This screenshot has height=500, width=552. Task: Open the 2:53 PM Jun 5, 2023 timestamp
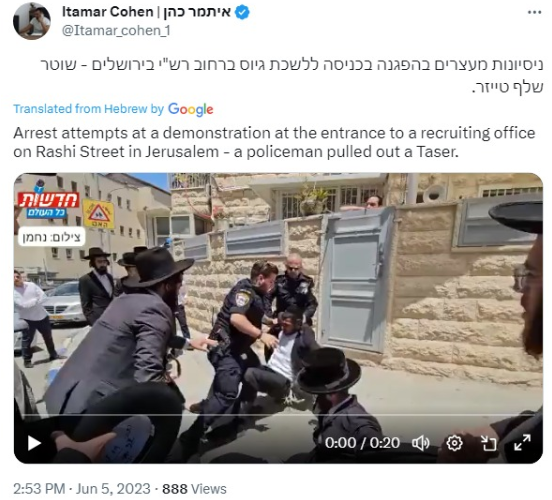(x=82, y=489)
